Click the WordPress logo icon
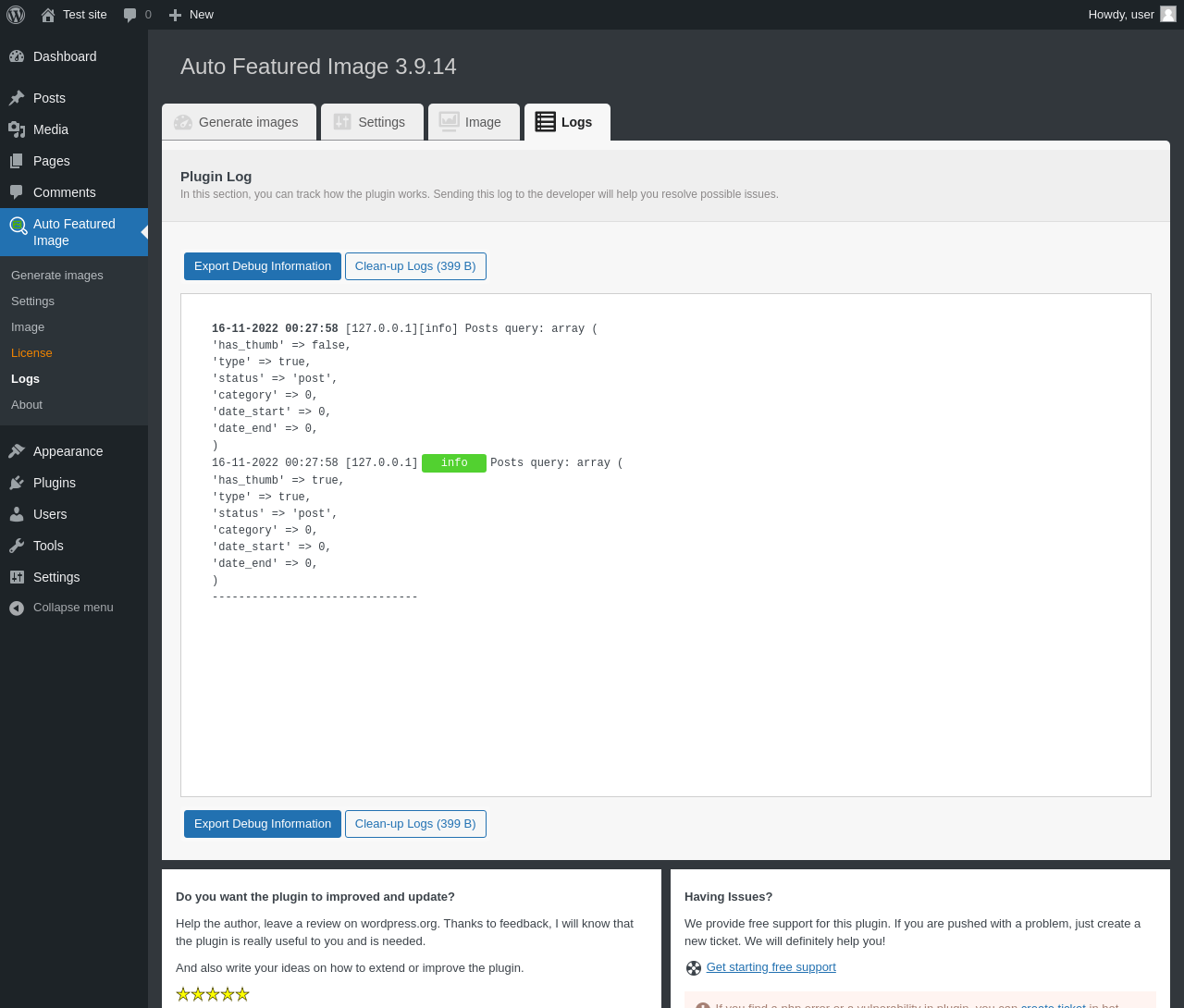This screenshot has height=1008, width=1184. pyautogui.click(x=16, y=15)
